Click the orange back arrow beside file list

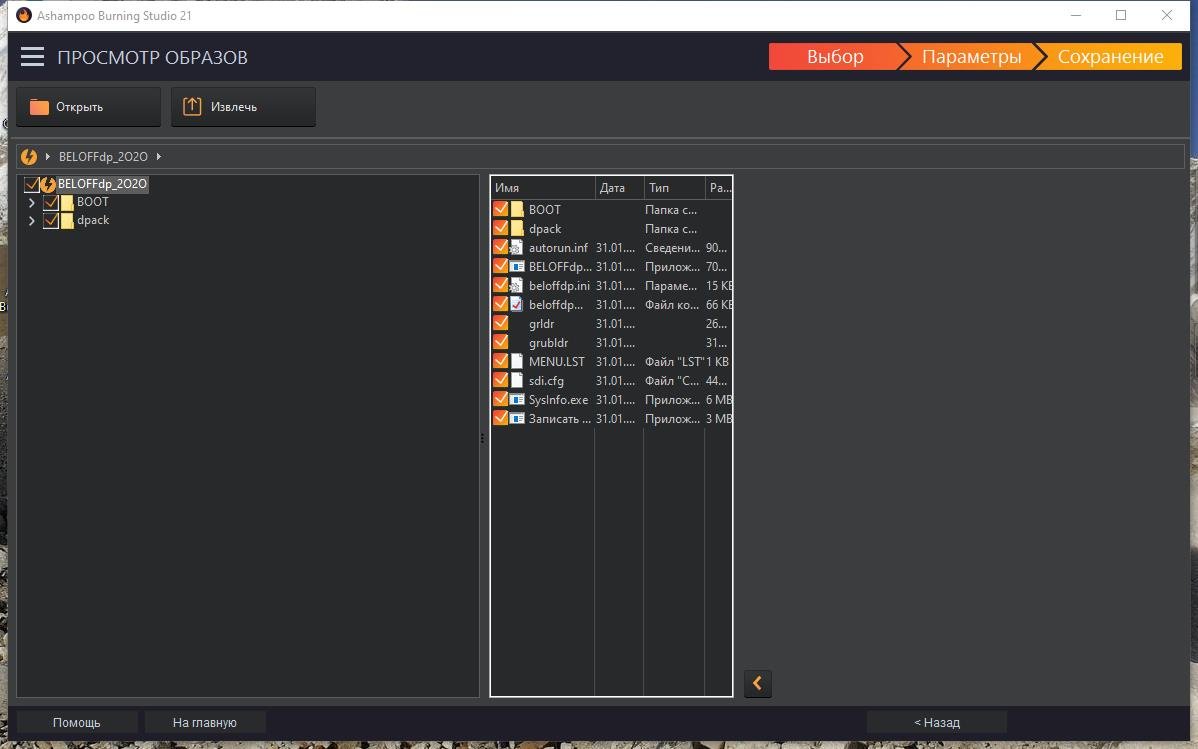tap(757, 683)
